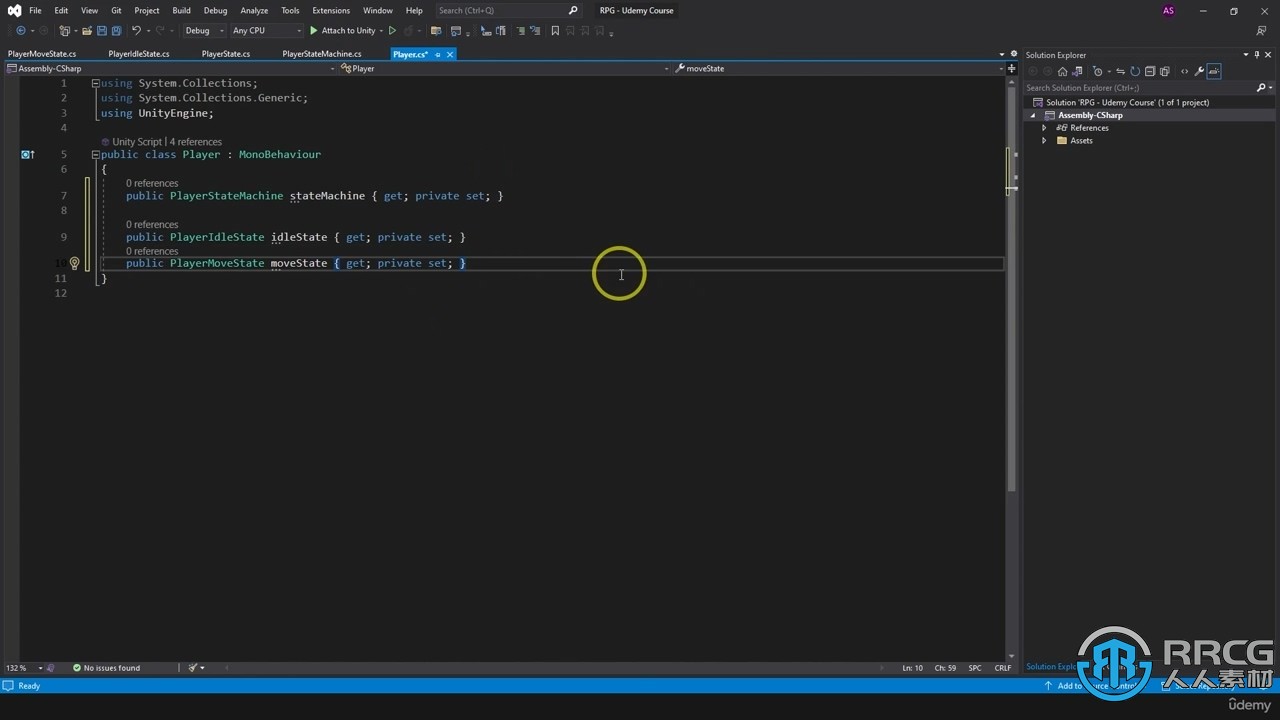
Task: Open the Edit menu
Action: click(61, 10)
